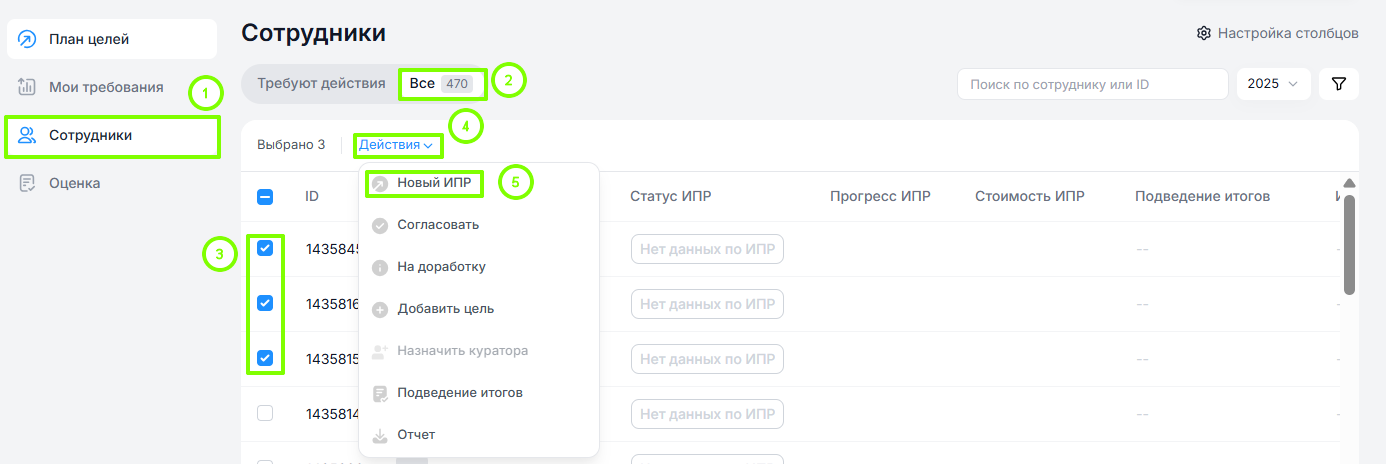Uncheck the first employee row checkbox

tap(265, 249)
